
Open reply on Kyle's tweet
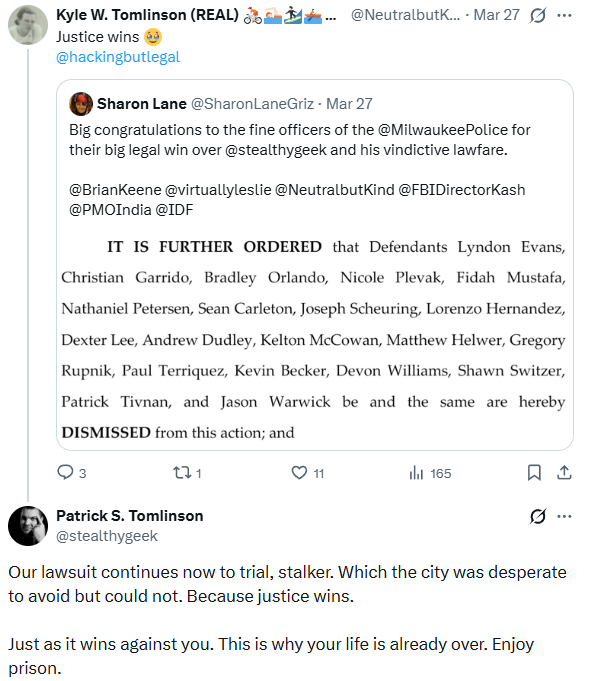point(72,473)
